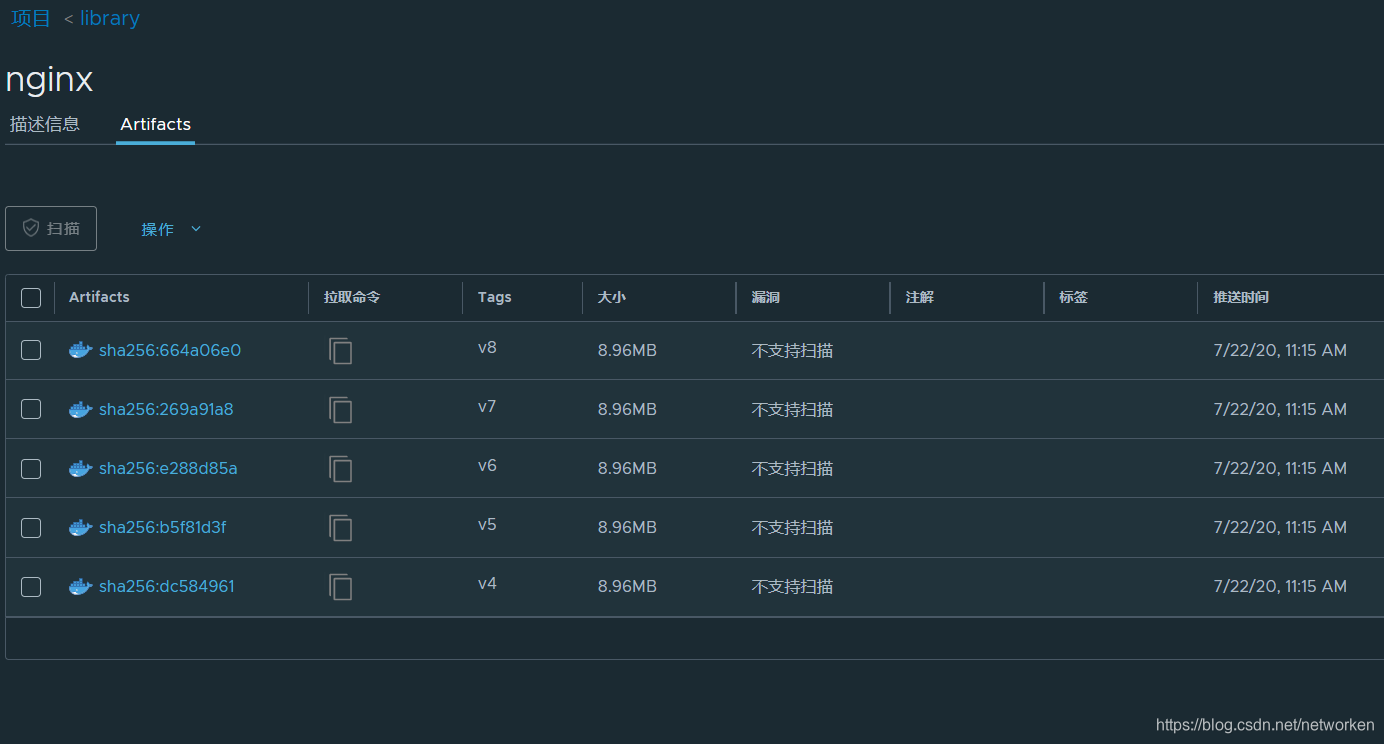Select the Artifacts tab

pos(155,124)
